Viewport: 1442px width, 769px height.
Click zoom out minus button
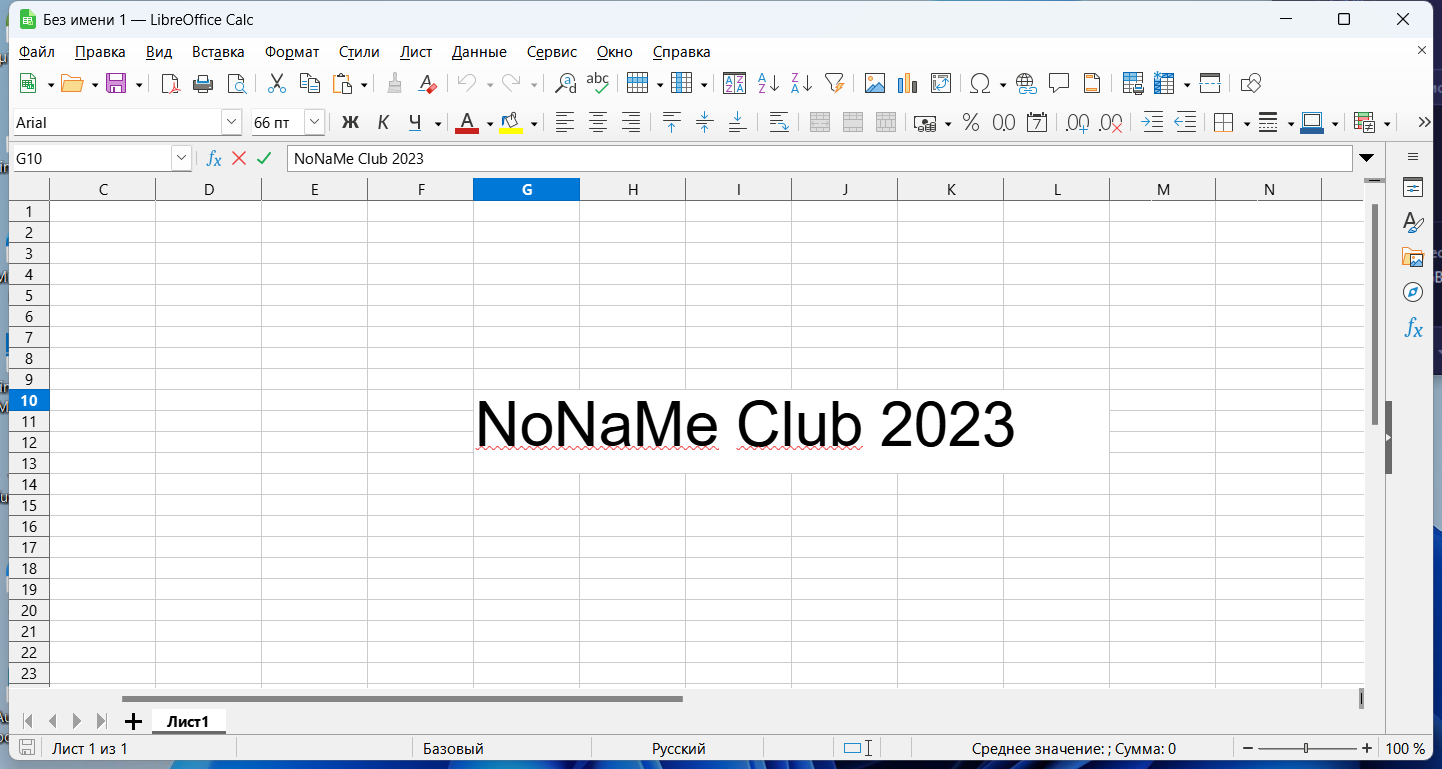1247,748
